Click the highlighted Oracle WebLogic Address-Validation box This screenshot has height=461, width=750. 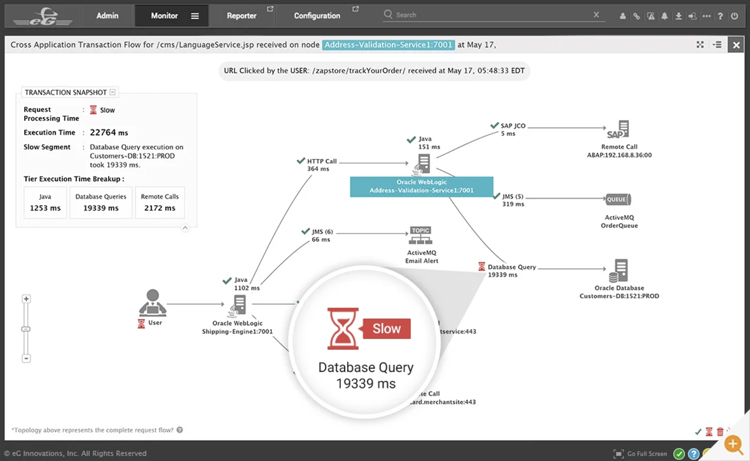click(421, 187)
